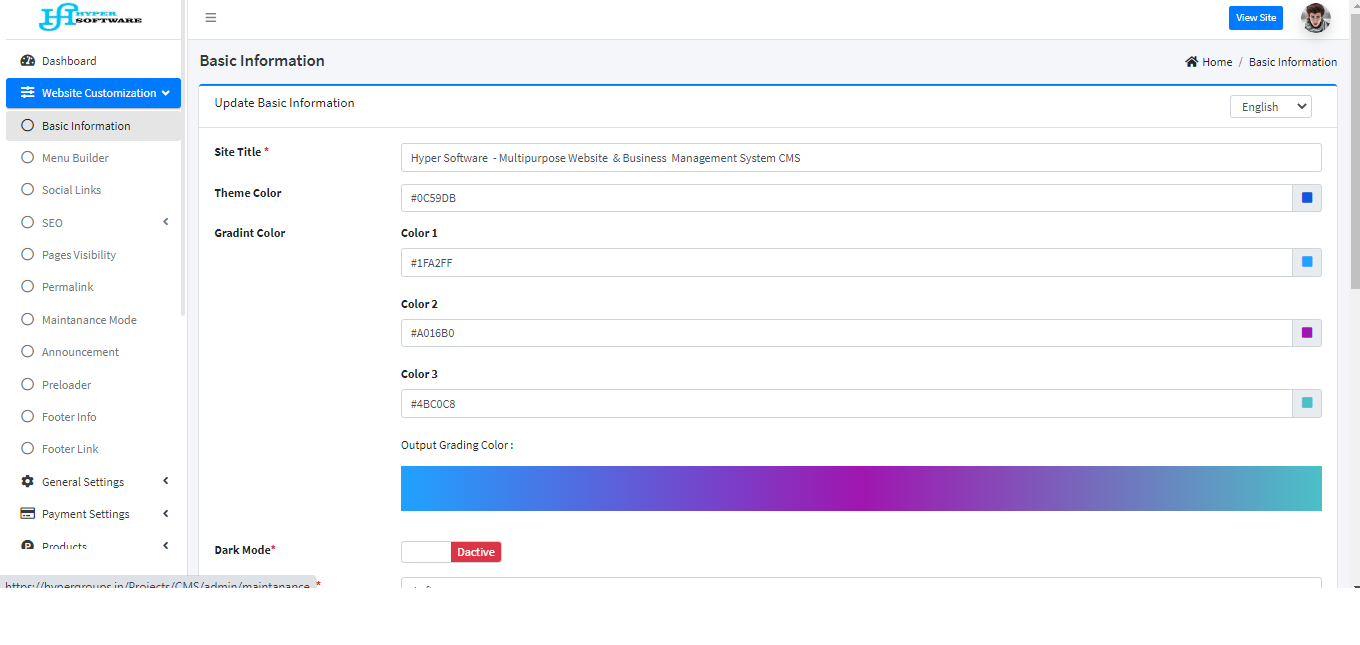Open the Theme Color swatch picker
Image resolution: width=1360 pixels, height=645 pixels.
click(1306, 198)
